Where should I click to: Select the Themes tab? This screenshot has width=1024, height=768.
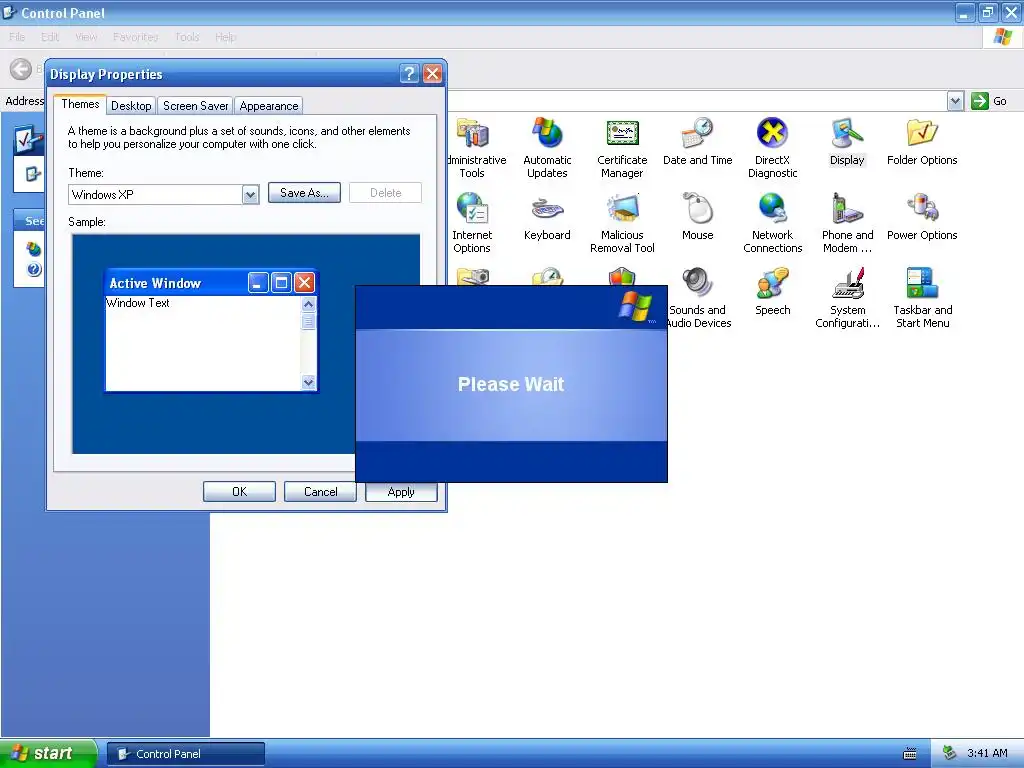click(80, 104)
